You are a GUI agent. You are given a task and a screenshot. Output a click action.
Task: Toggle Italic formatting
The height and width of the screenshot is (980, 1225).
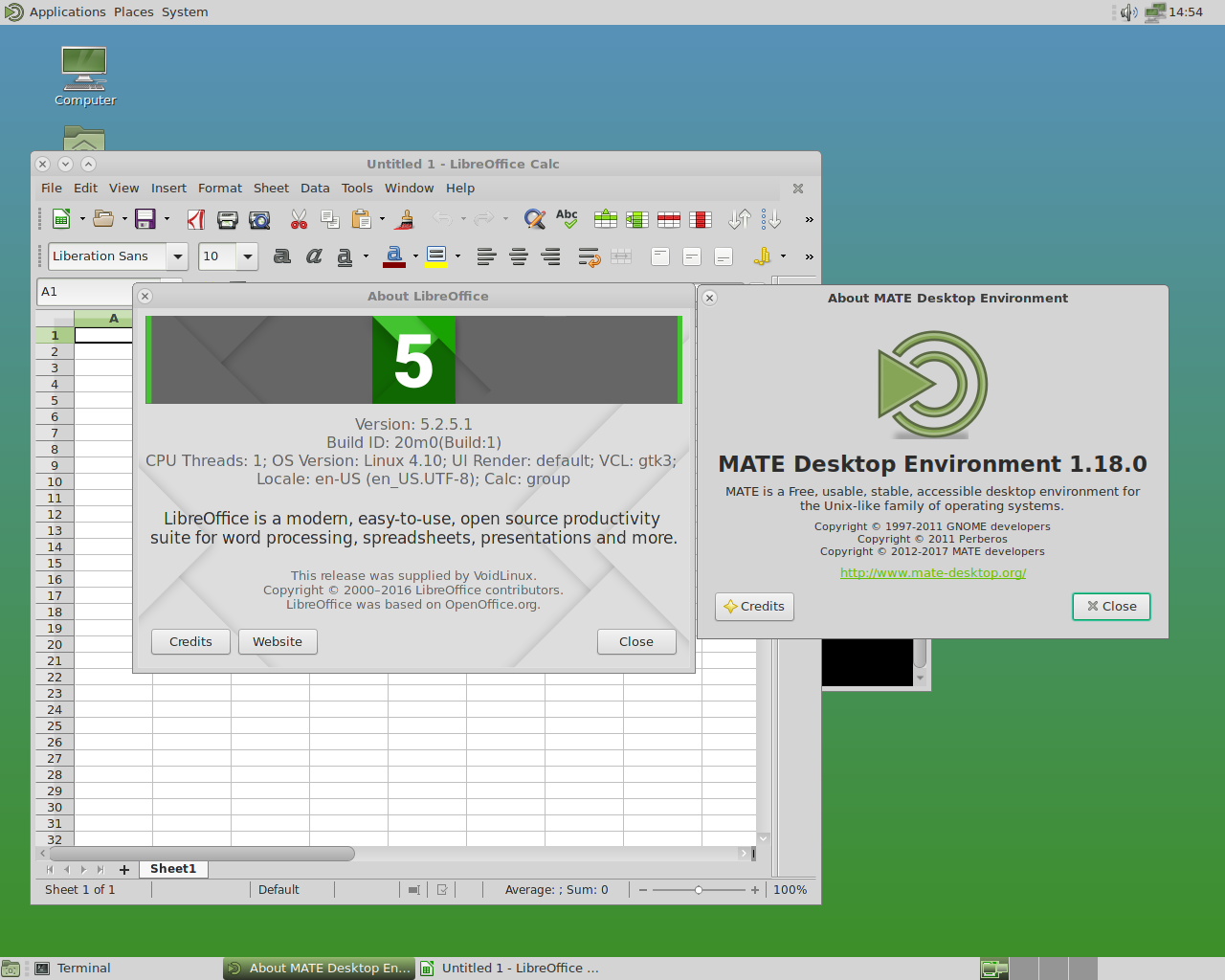click(313, 256)
